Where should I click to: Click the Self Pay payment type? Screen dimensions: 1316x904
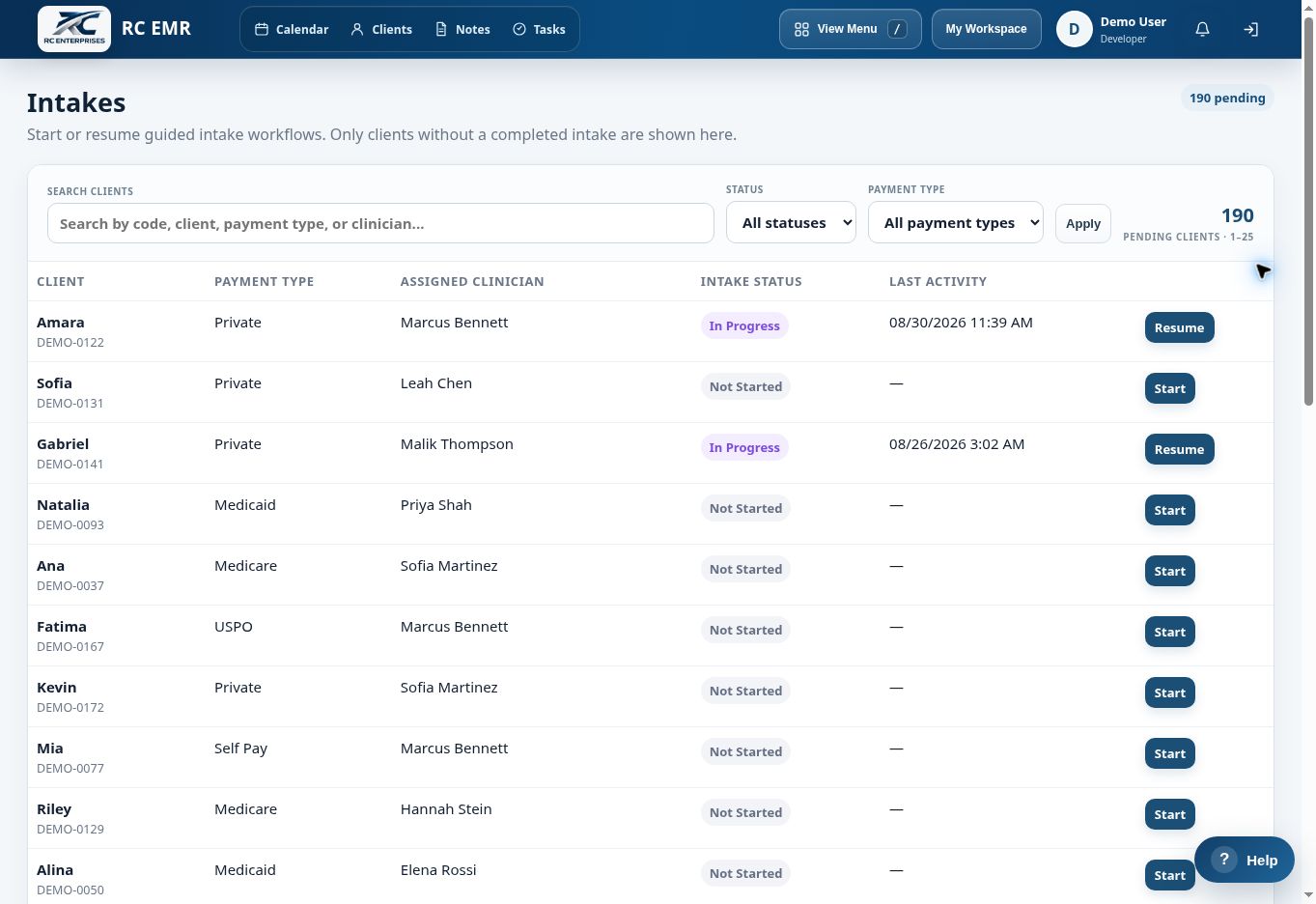point(240,749)
